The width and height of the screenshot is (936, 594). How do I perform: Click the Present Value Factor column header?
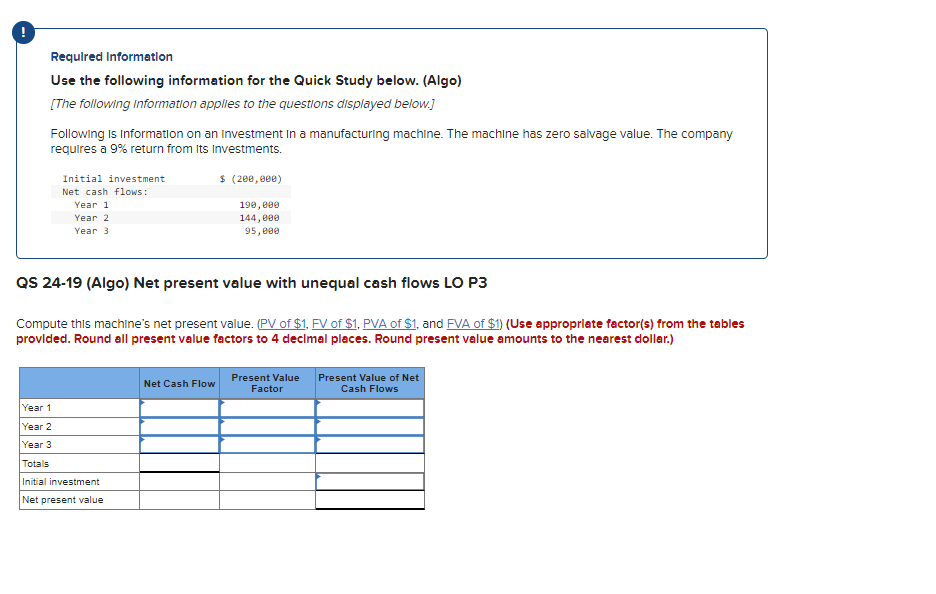[267, 383]
